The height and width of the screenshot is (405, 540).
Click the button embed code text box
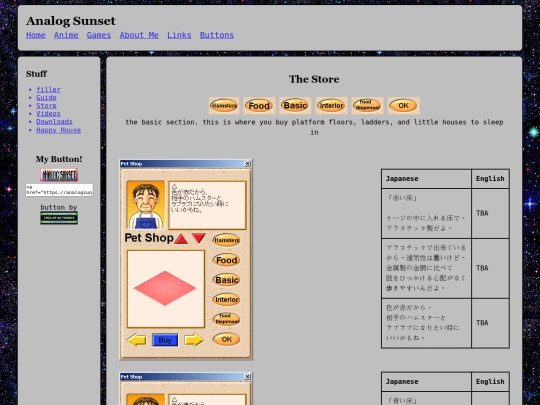[59, 190]
